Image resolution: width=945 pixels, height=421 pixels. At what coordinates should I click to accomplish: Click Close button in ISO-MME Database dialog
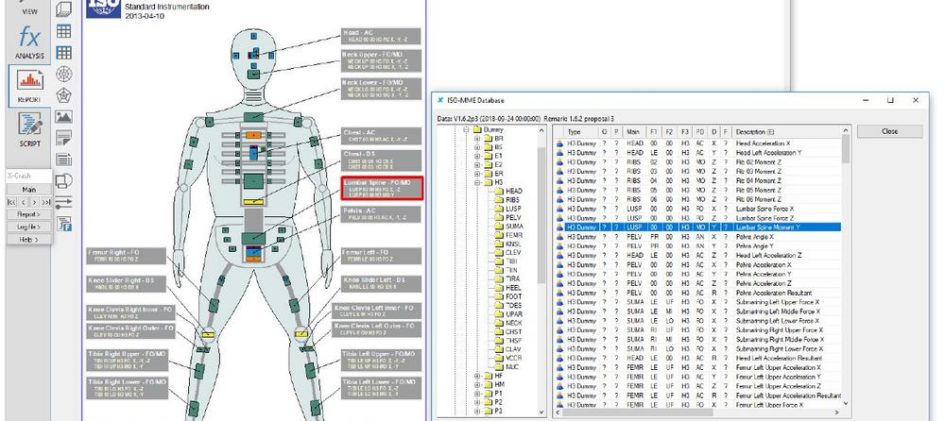[x=890, y=131]
